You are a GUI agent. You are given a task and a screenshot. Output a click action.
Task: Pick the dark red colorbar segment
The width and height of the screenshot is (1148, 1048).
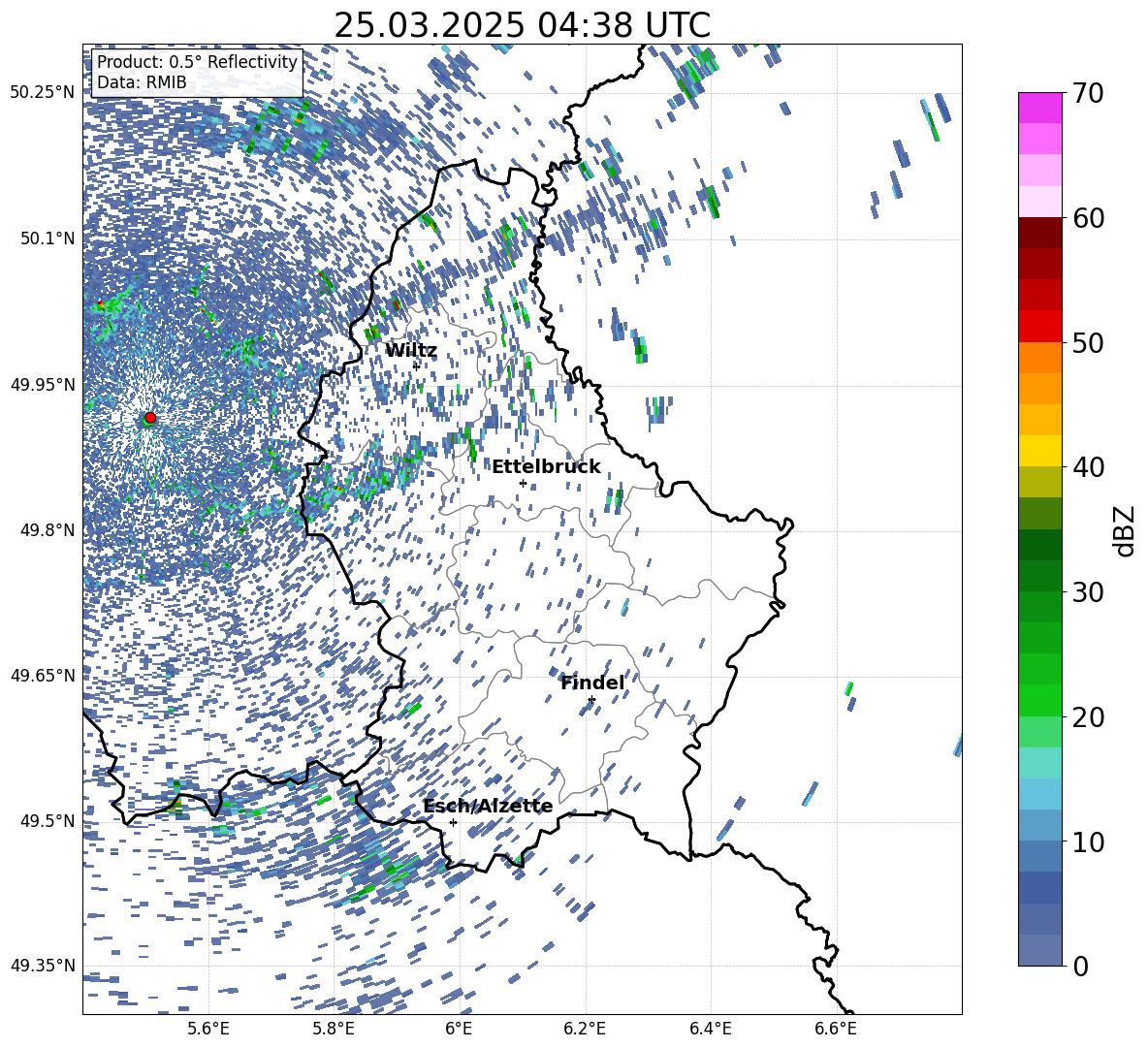(1039, 233)
